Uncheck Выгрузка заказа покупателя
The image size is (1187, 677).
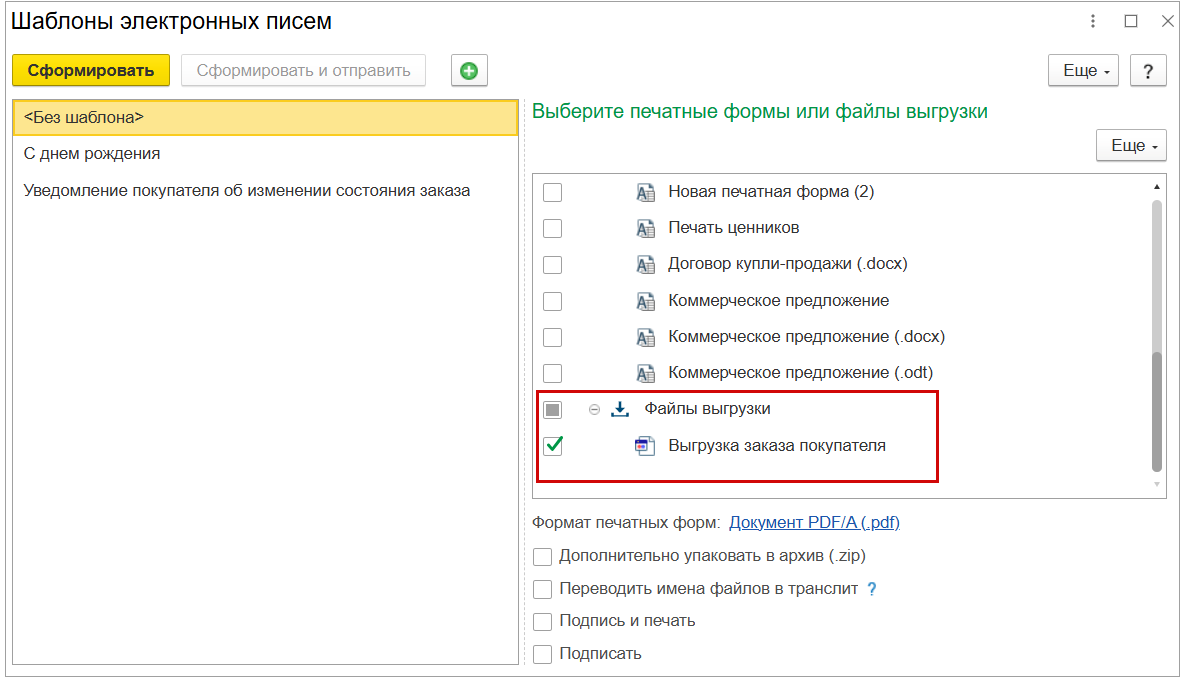coord(552,446)
